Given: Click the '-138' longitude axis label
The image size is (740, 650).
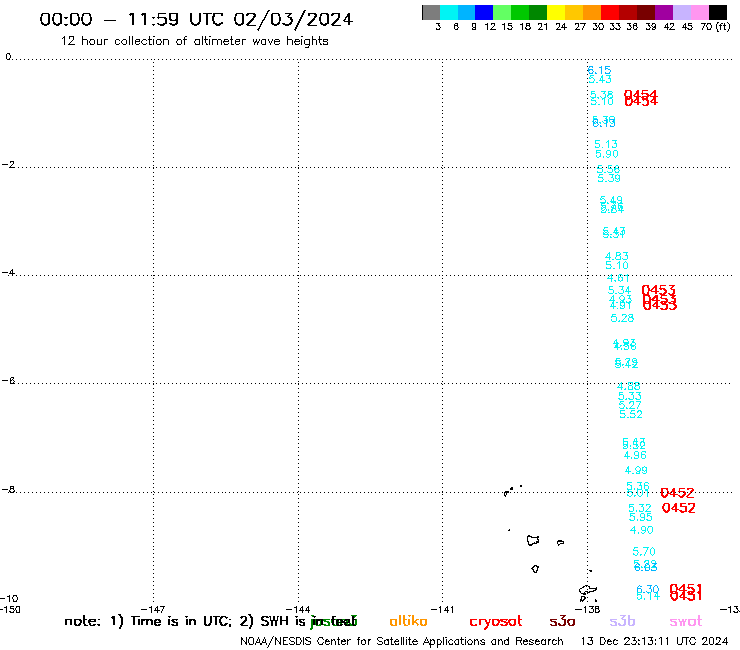Looking at the screenshot, I should pos(588,609).
